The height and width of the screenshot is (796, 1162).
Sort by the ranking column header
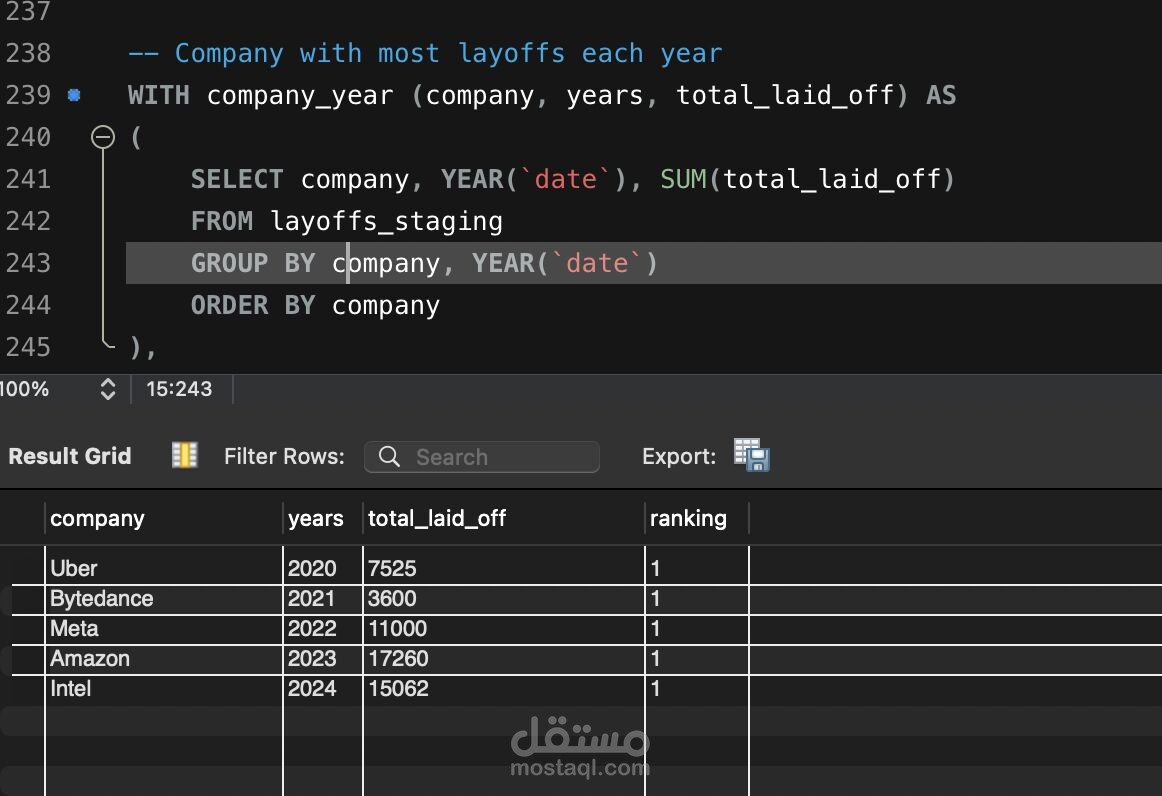coord(697,518)
